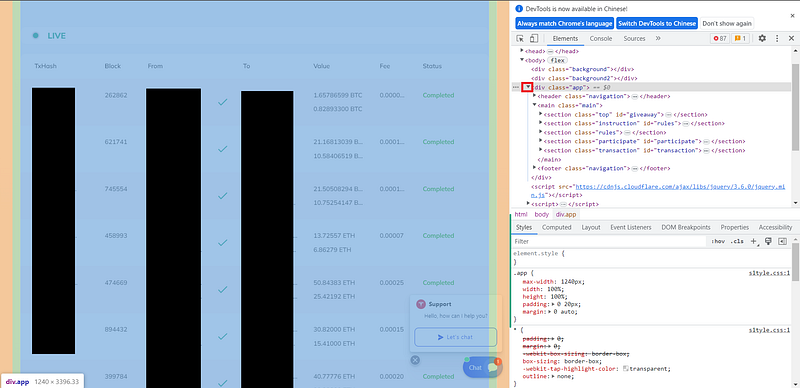Click the flex badge next to body
The height and width of the screenshot is (388, 800).
(558, 60)
